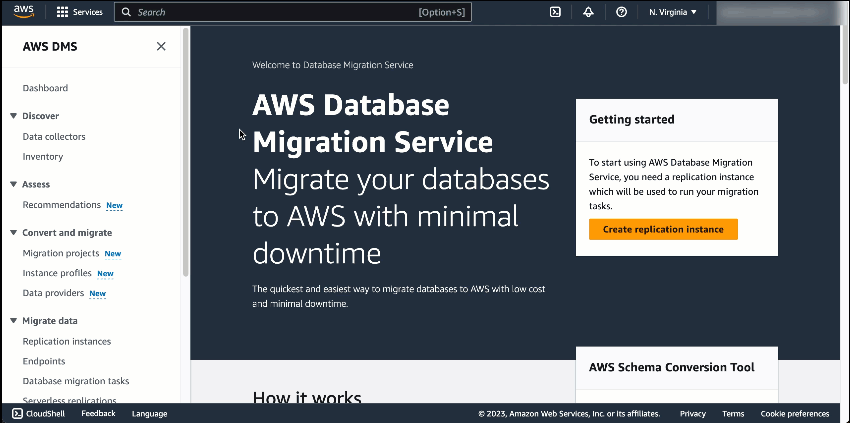
Task: Click the Feedback link in the footer
Action: 98,413
